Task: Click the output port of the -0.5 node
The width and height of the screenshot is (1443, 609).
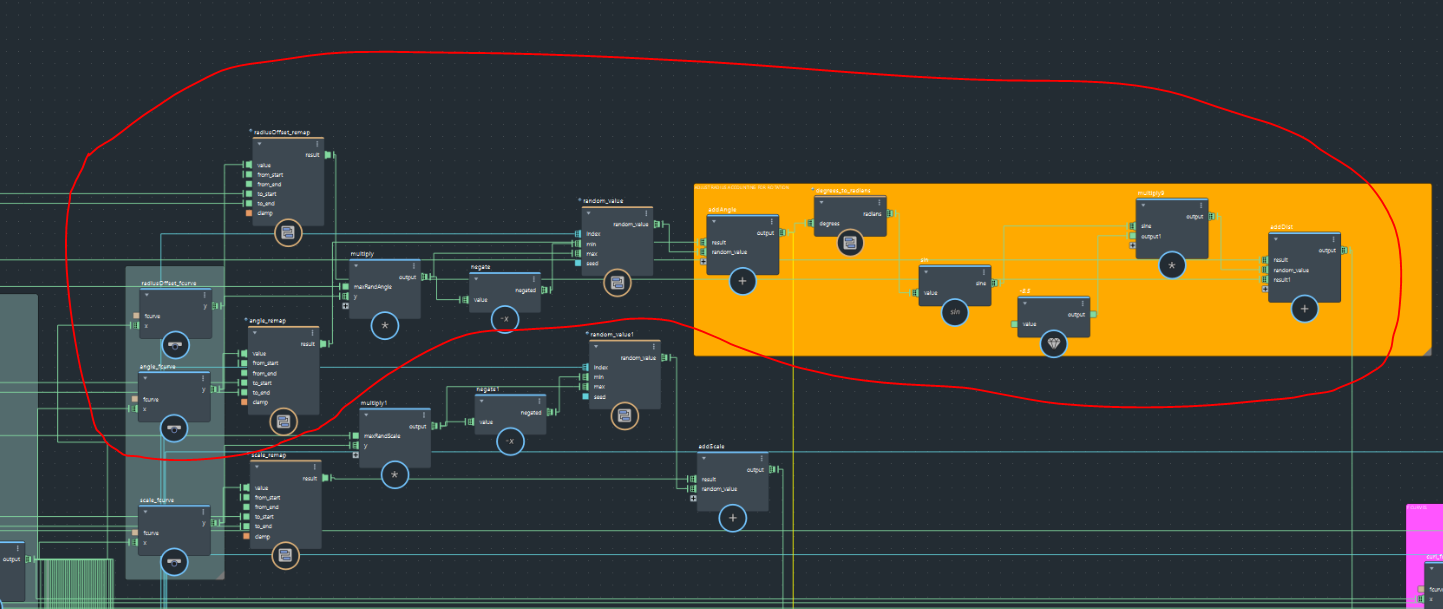Action: pyautogui.click(x=1093, y=314)
